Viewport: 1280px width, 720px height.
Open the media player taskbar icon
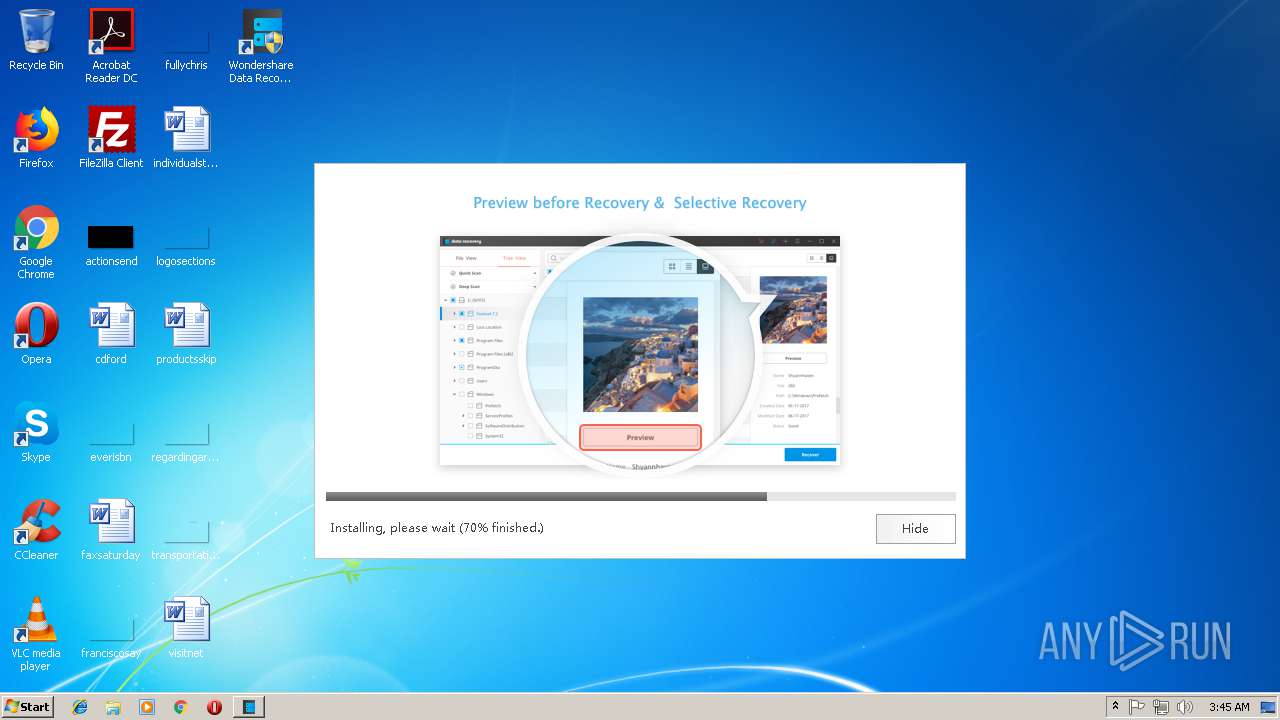pyautogui.click(x=147, y=707)
